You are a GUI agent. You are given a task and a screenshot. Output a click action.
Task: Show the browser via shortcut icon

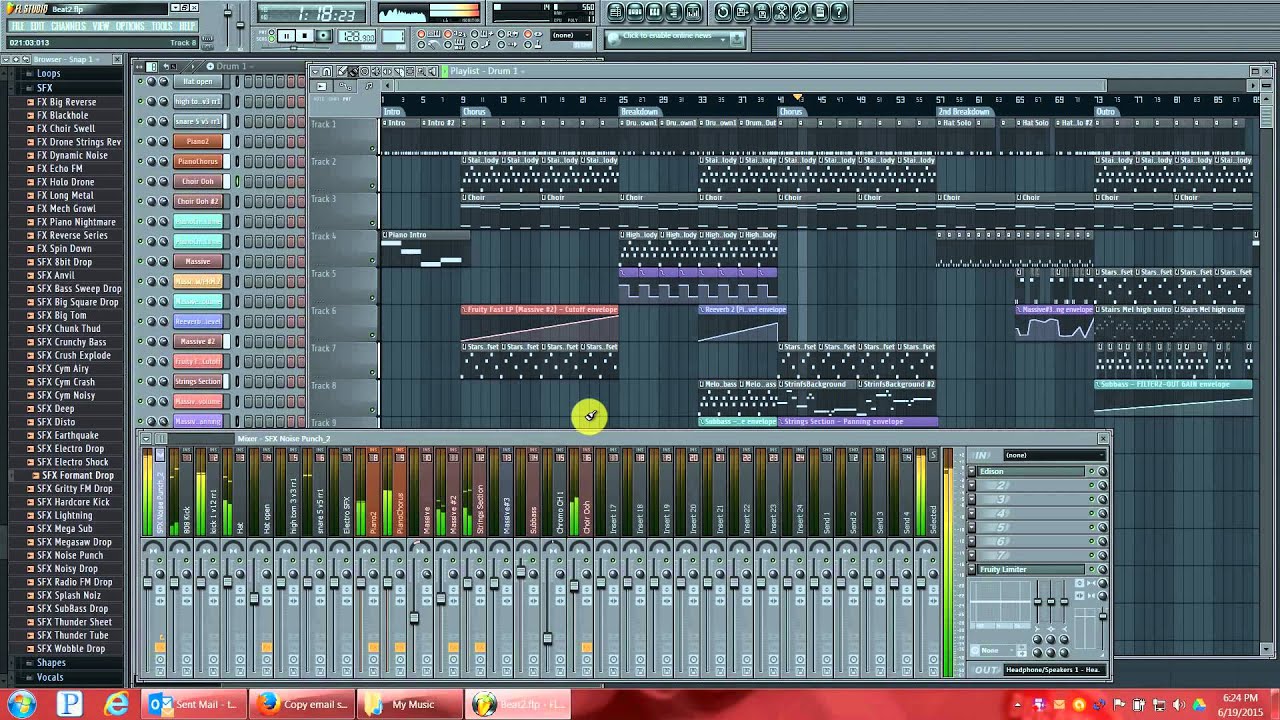pyautogui.click(x=674, y=12)
